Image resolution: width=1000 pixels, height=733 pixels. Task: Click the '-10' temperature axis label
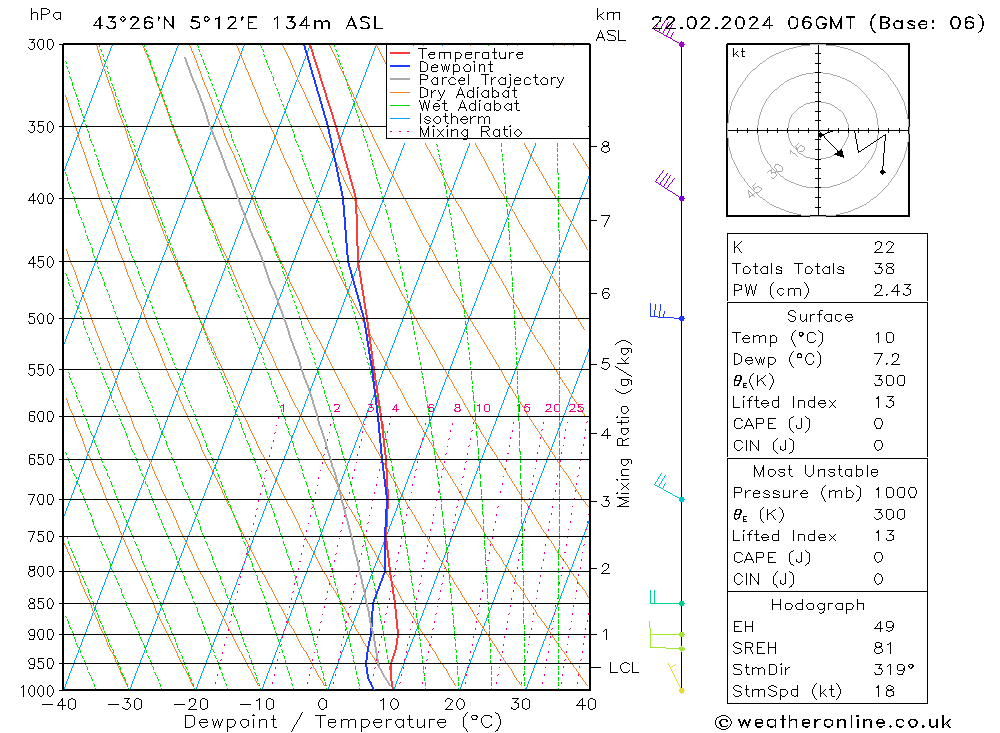pyautogui.click(x=257, y=704)
